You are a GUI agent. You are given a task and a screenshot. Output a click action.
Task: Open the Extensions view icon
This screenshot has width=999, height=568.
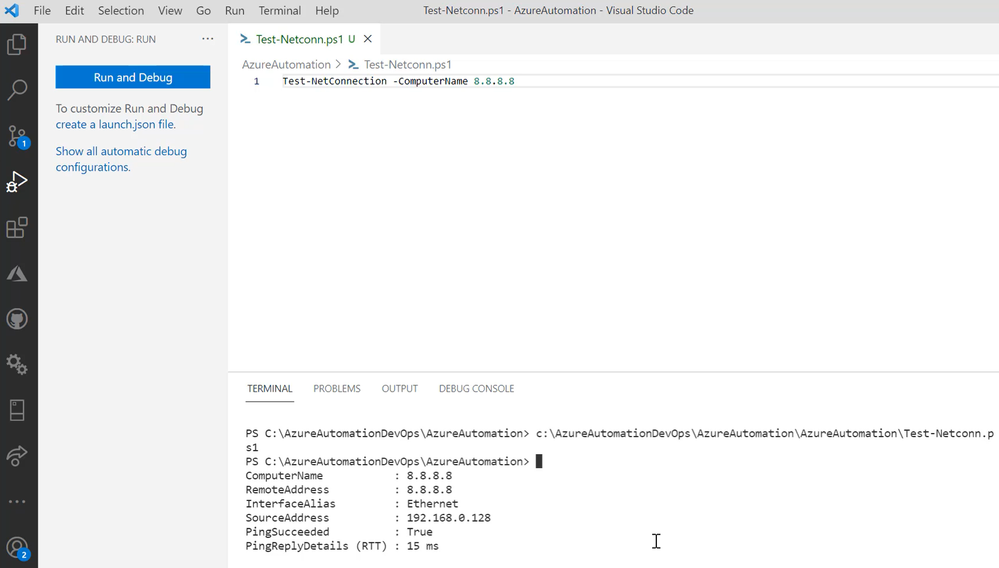tap(17, 227)
